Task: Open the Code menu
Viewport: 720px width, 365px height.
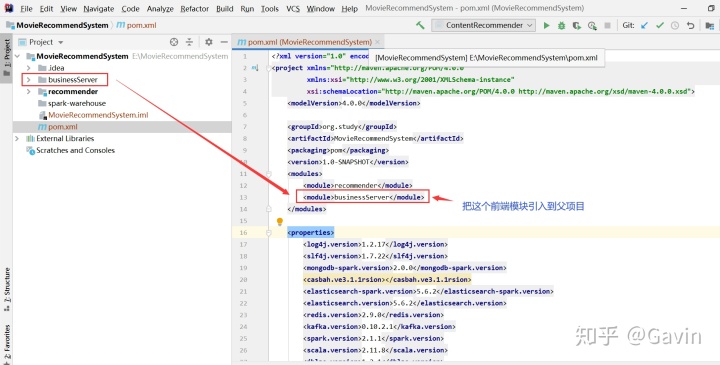Action: tap(130, 9)
